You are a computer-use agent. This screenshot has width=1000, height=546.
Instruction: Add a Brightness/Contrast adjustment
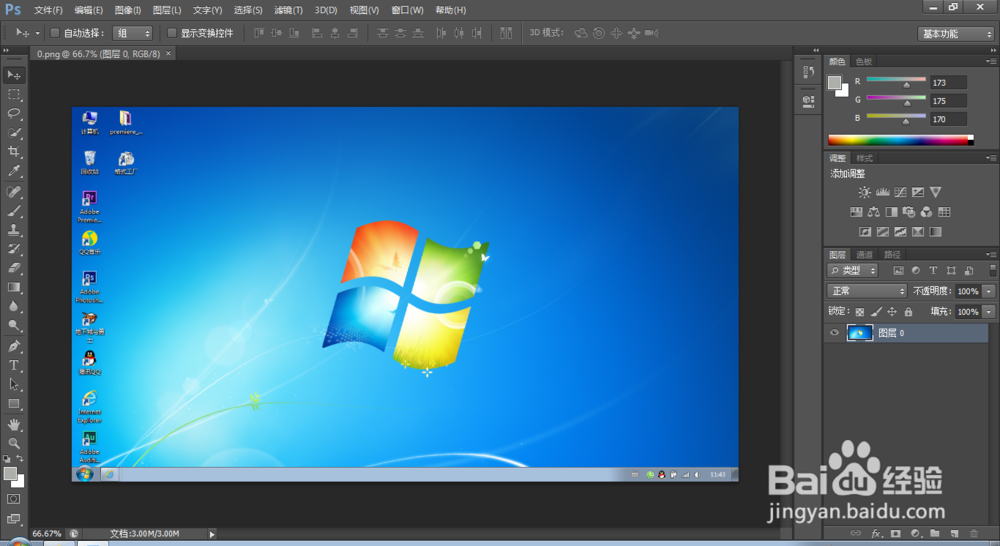[864, 192]
